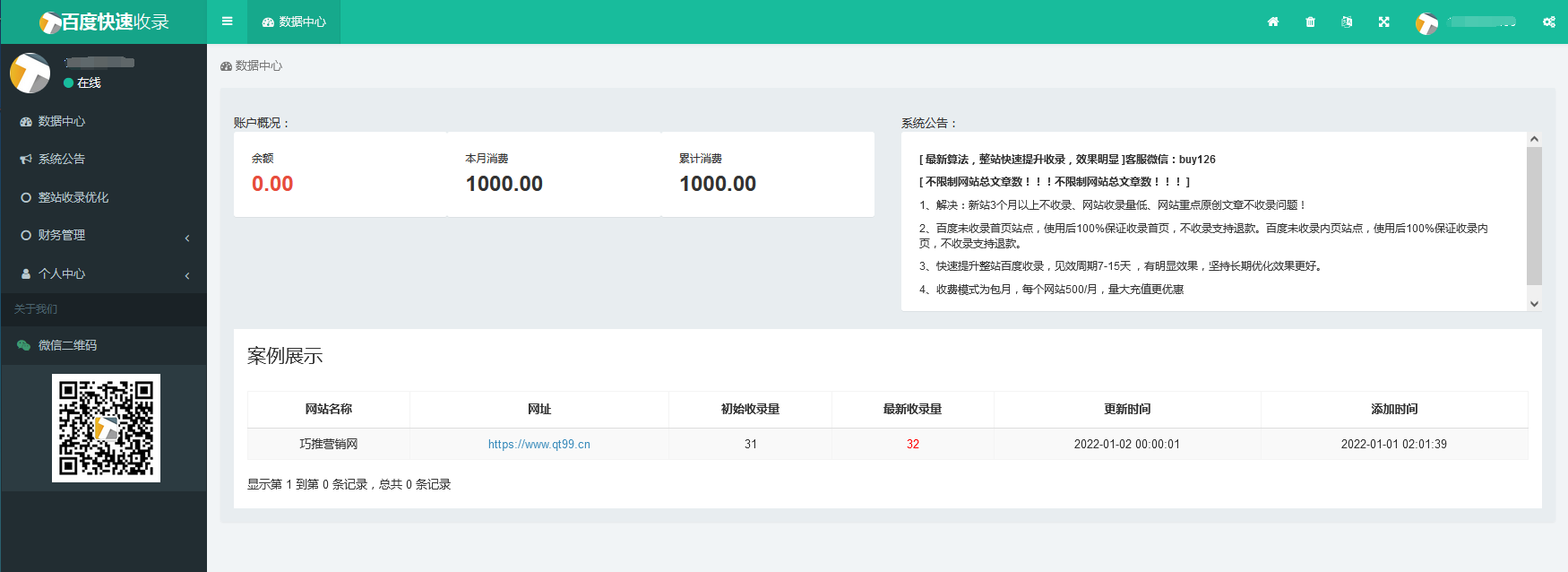Click the dashboard icon in breadcrumb
The width and height of the screenshot is (1568, 572).
tap(226, 66)
